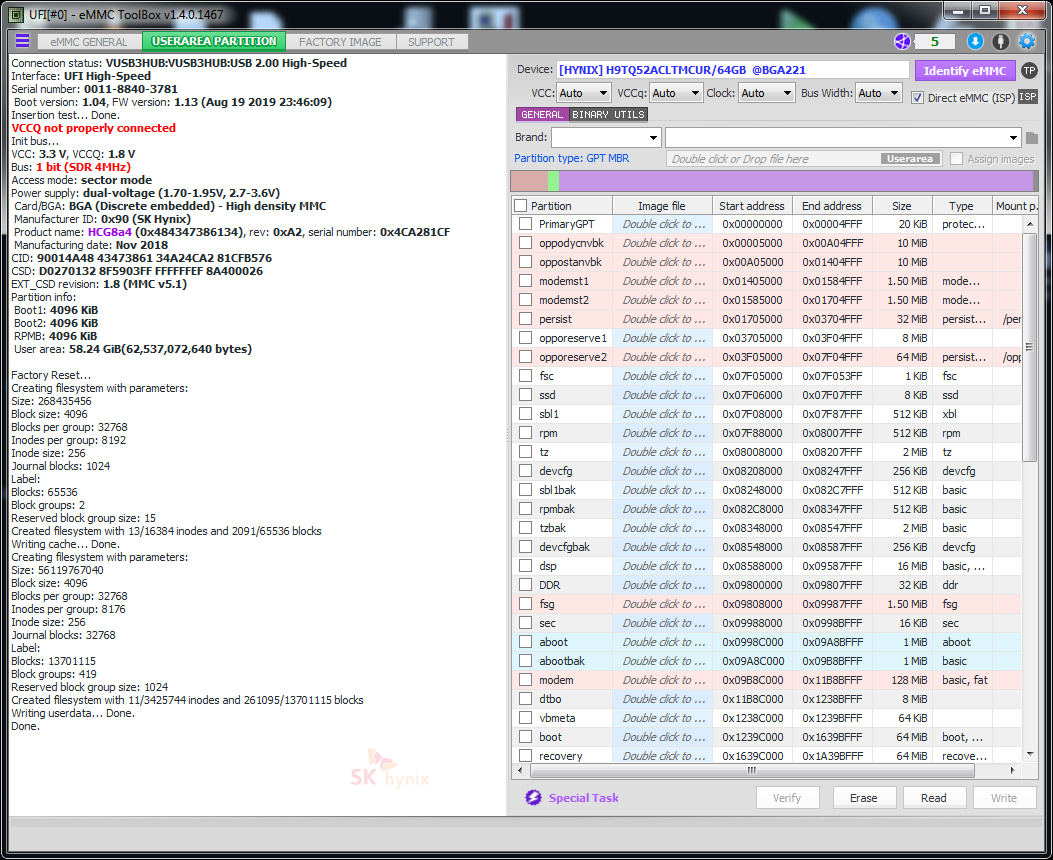Screen dimensions: 1053x860
Task: Check the persist partition checkbox
Action: tap(526, 319)
